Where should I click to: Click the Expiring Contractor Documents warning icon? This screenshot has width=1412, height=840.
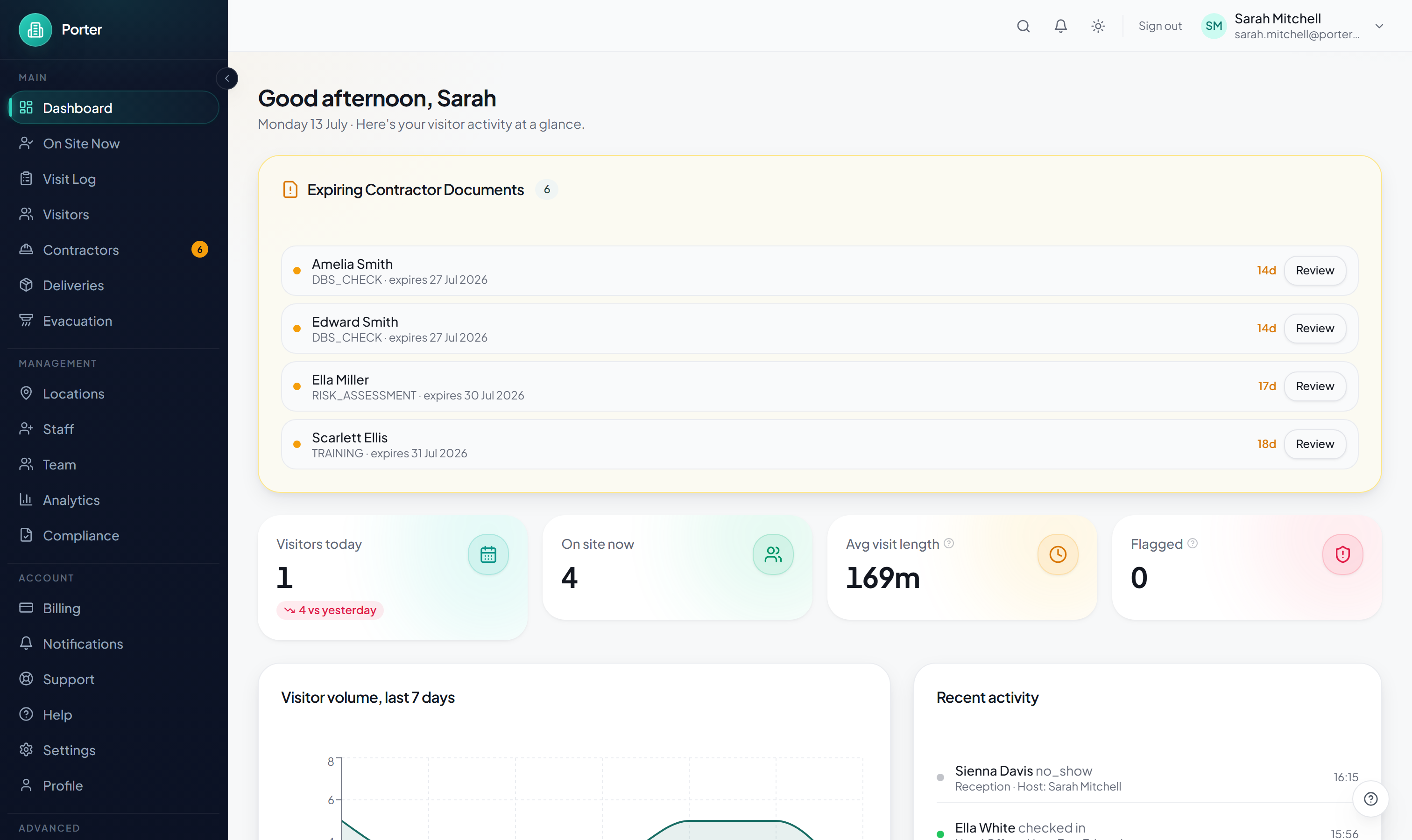(x=290, y=189)
